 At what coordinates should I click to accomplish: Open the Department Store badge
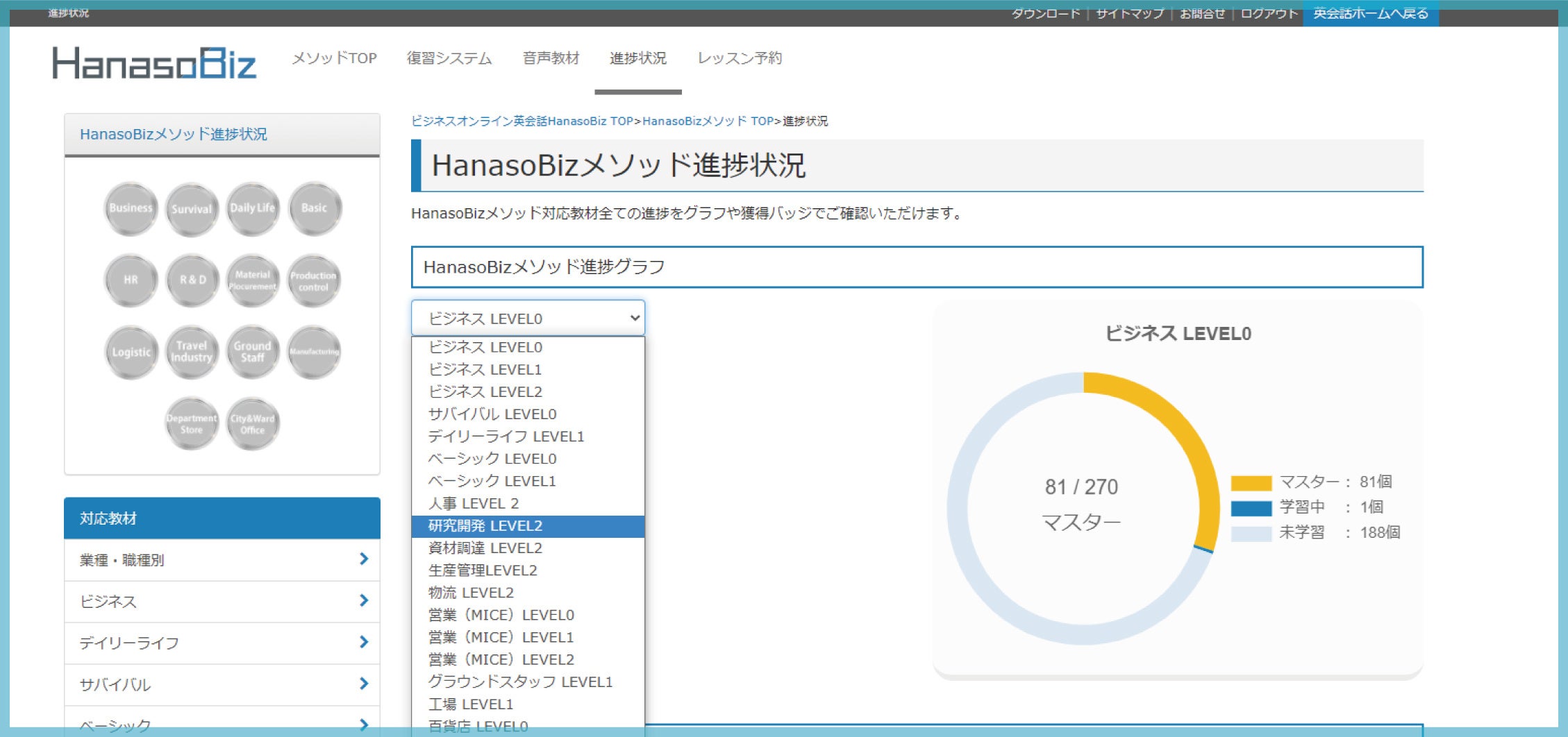click(x=192, y=424)
